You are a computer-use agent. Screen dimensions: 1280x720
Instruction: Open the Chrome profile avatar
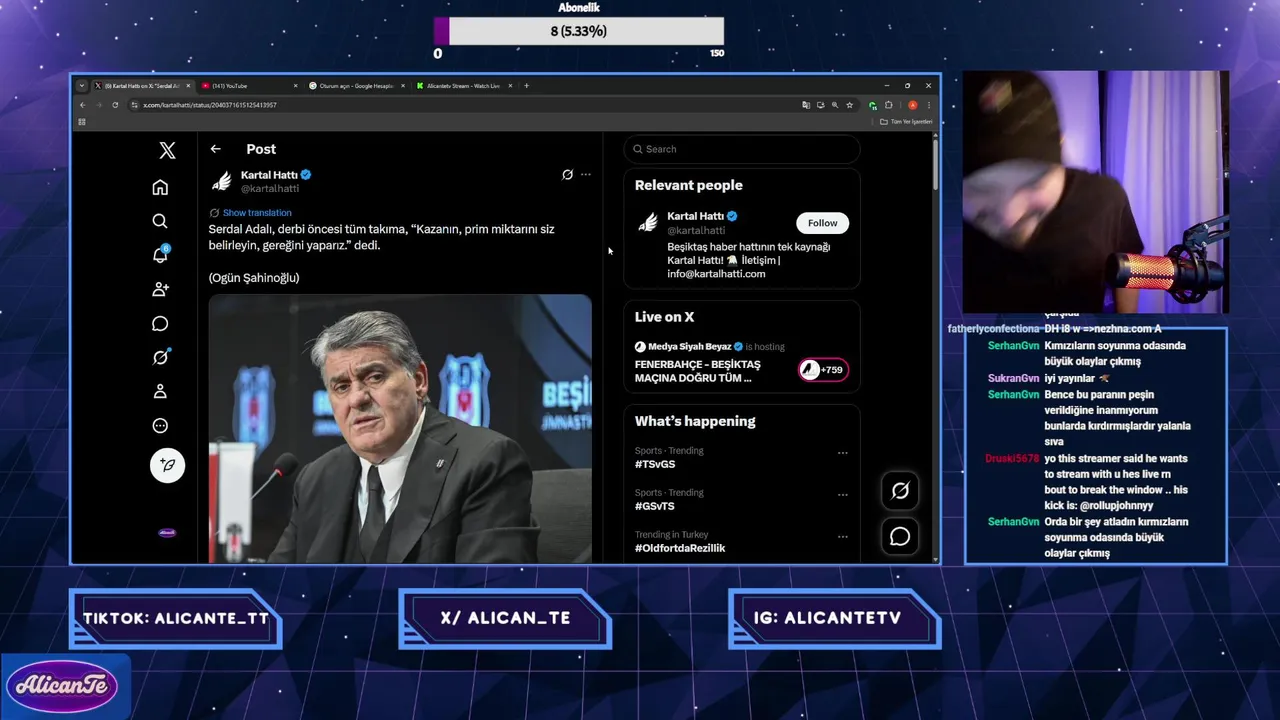pos(912,105)
